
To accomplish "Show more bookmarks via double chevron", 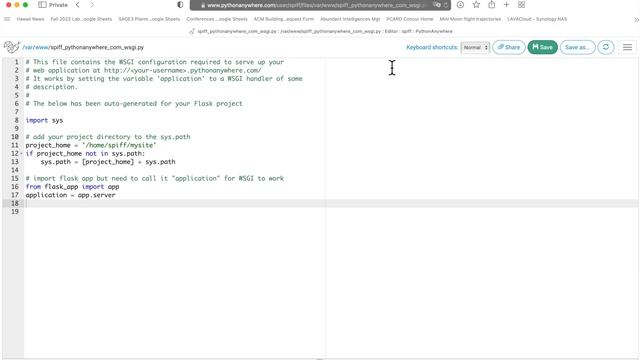I will coord(636,19).
